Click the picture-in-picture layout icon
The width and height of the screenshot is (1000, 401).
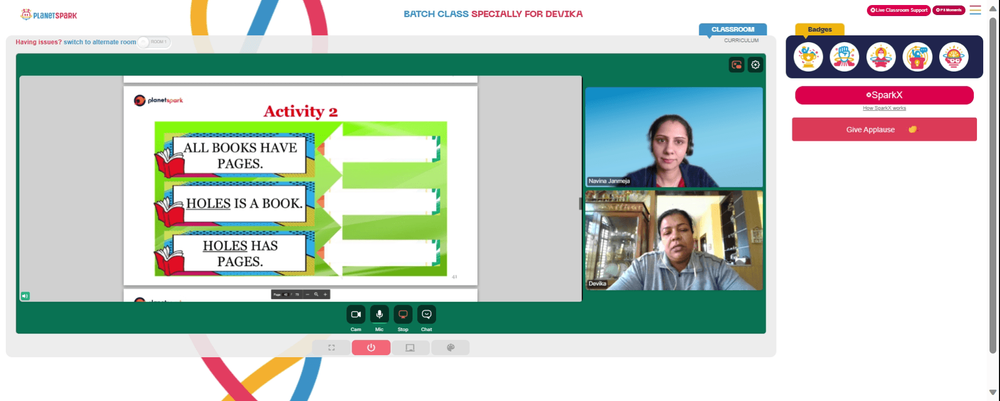click(737, 64)
